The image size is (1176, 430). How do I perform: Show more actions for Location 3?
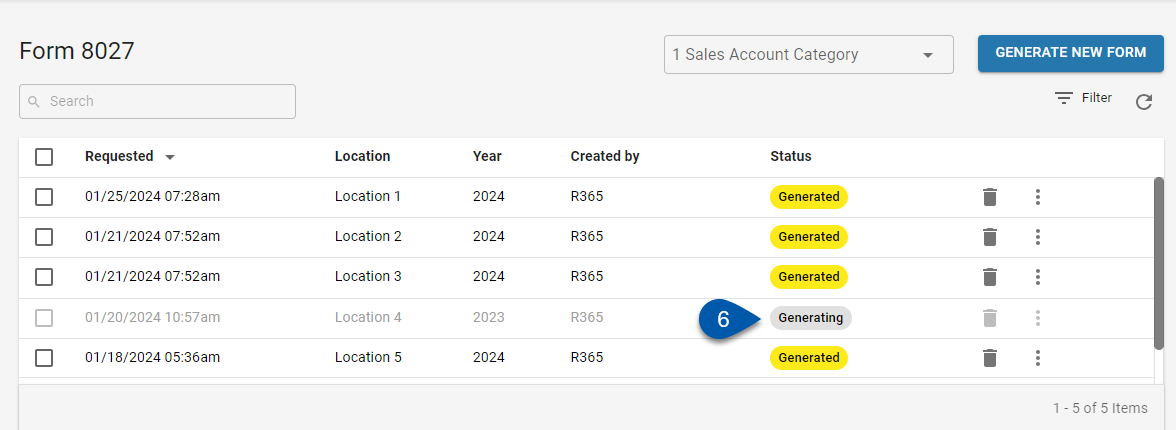(x=1038, y=277)
